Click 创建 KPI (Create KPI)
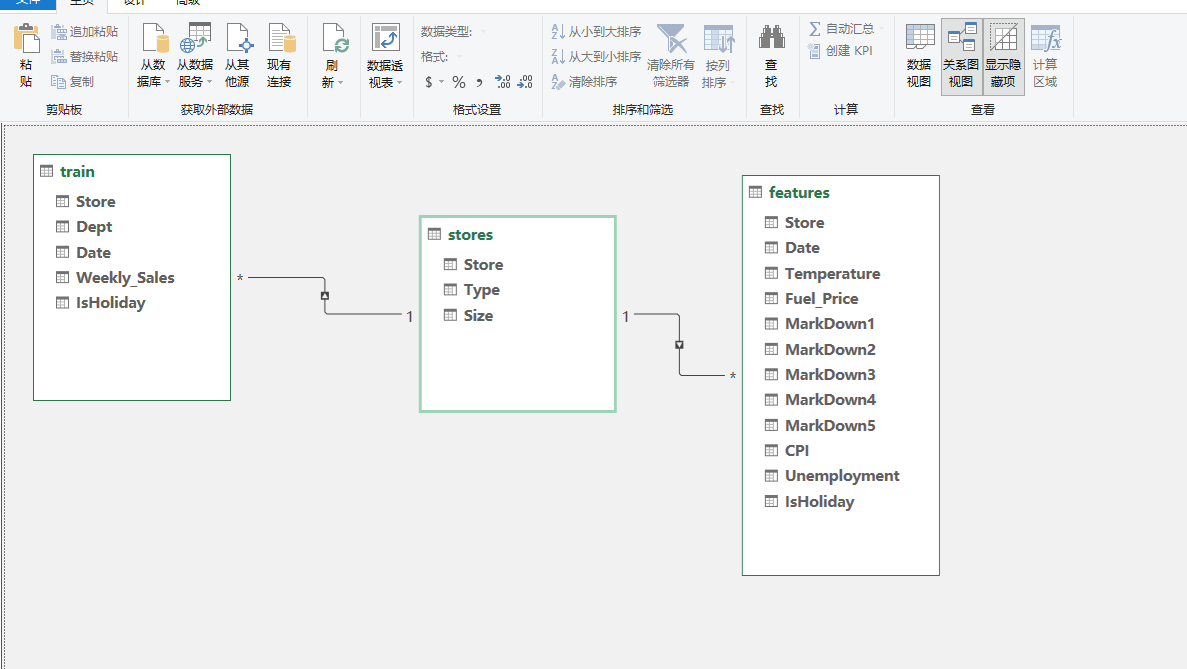This screenshot has width=1187, height=669. pyautogui.click(x=840, y=51)
